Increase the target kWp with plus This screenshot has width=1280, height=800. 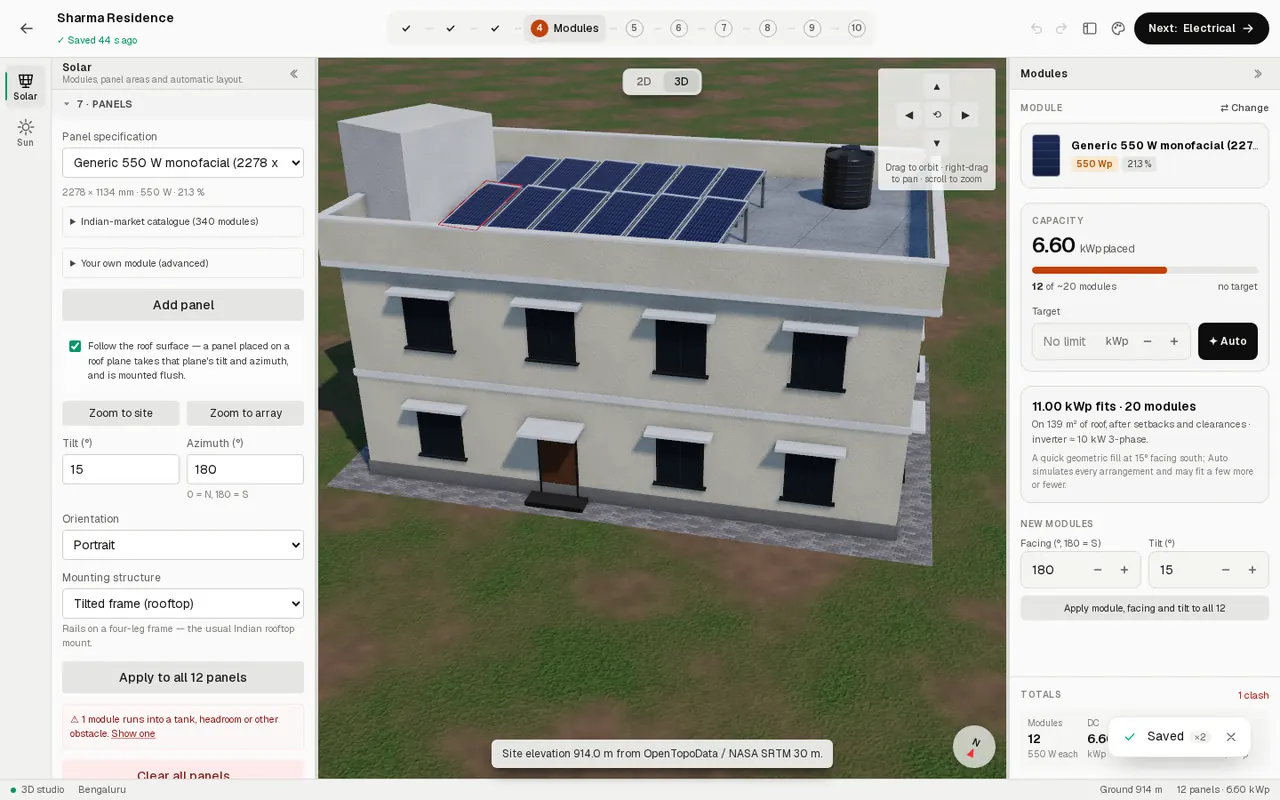pos(1174,342)
